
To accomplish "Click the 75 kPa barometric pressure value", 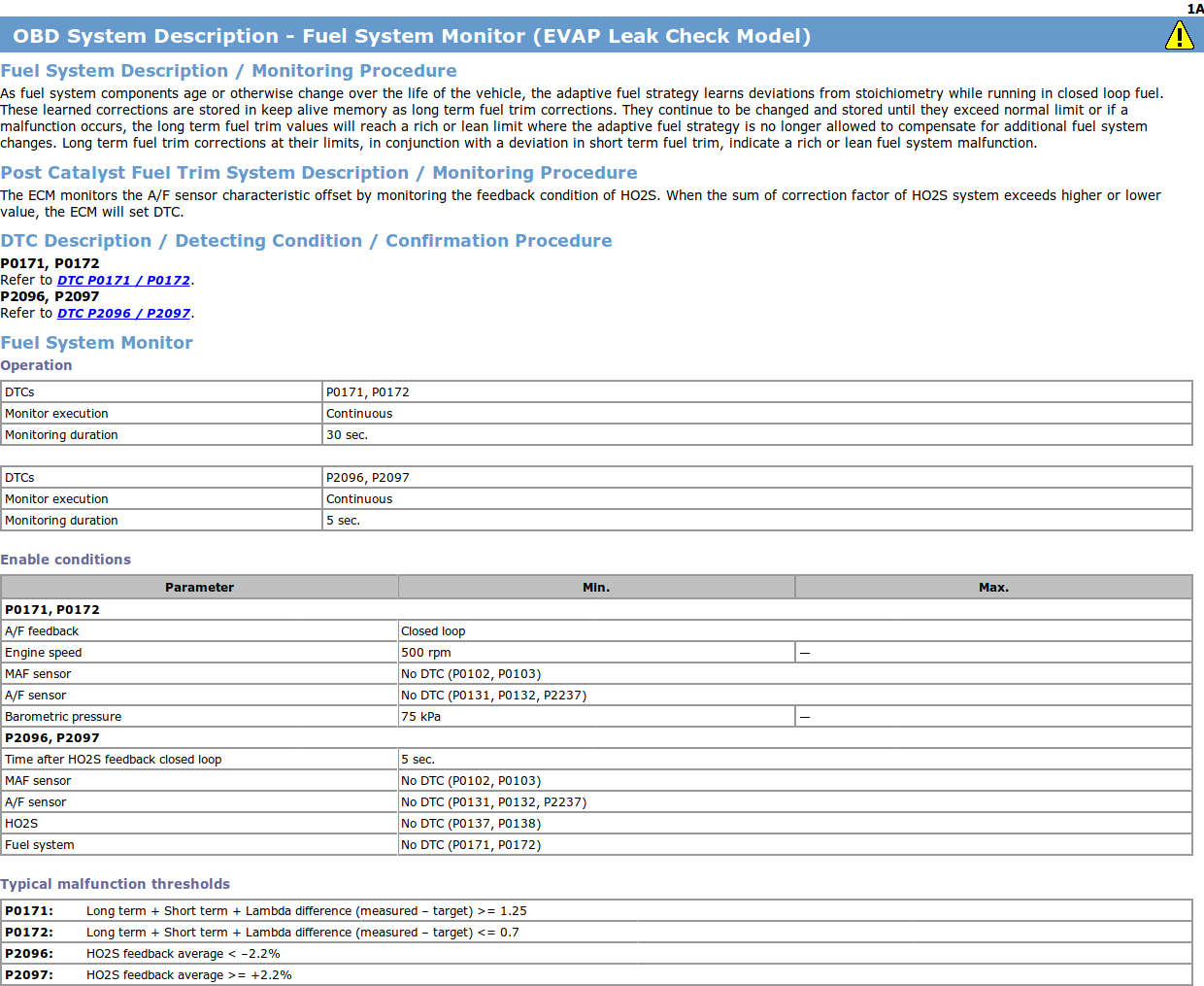I will 421,717.
